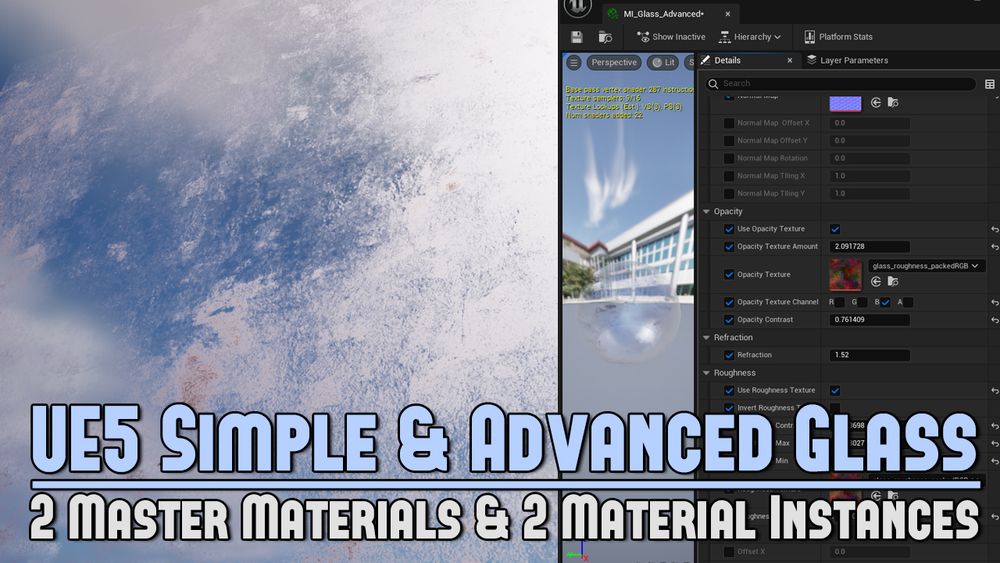Open the Details view options grid icon
1000x563 pixels.
[x=990, y=84]
